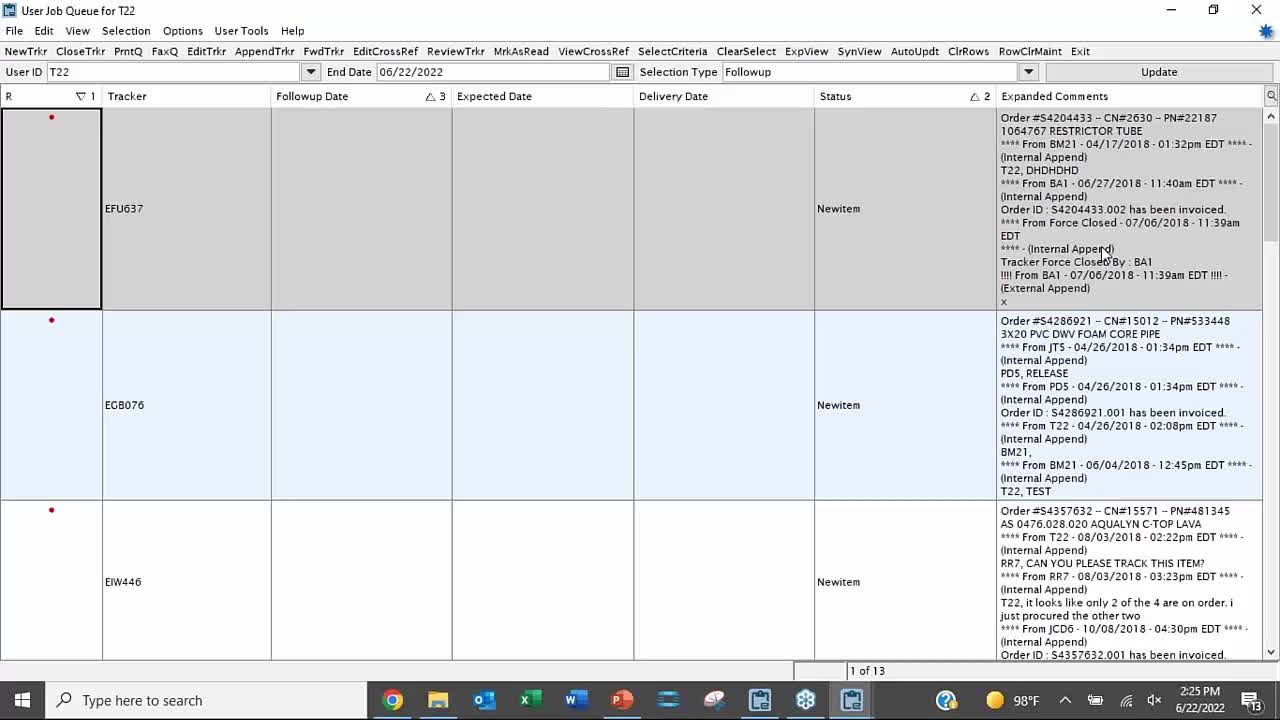Show hidden tray icons chevron
Screen dimensions: 1280x720
click(x=1065, y=700)
